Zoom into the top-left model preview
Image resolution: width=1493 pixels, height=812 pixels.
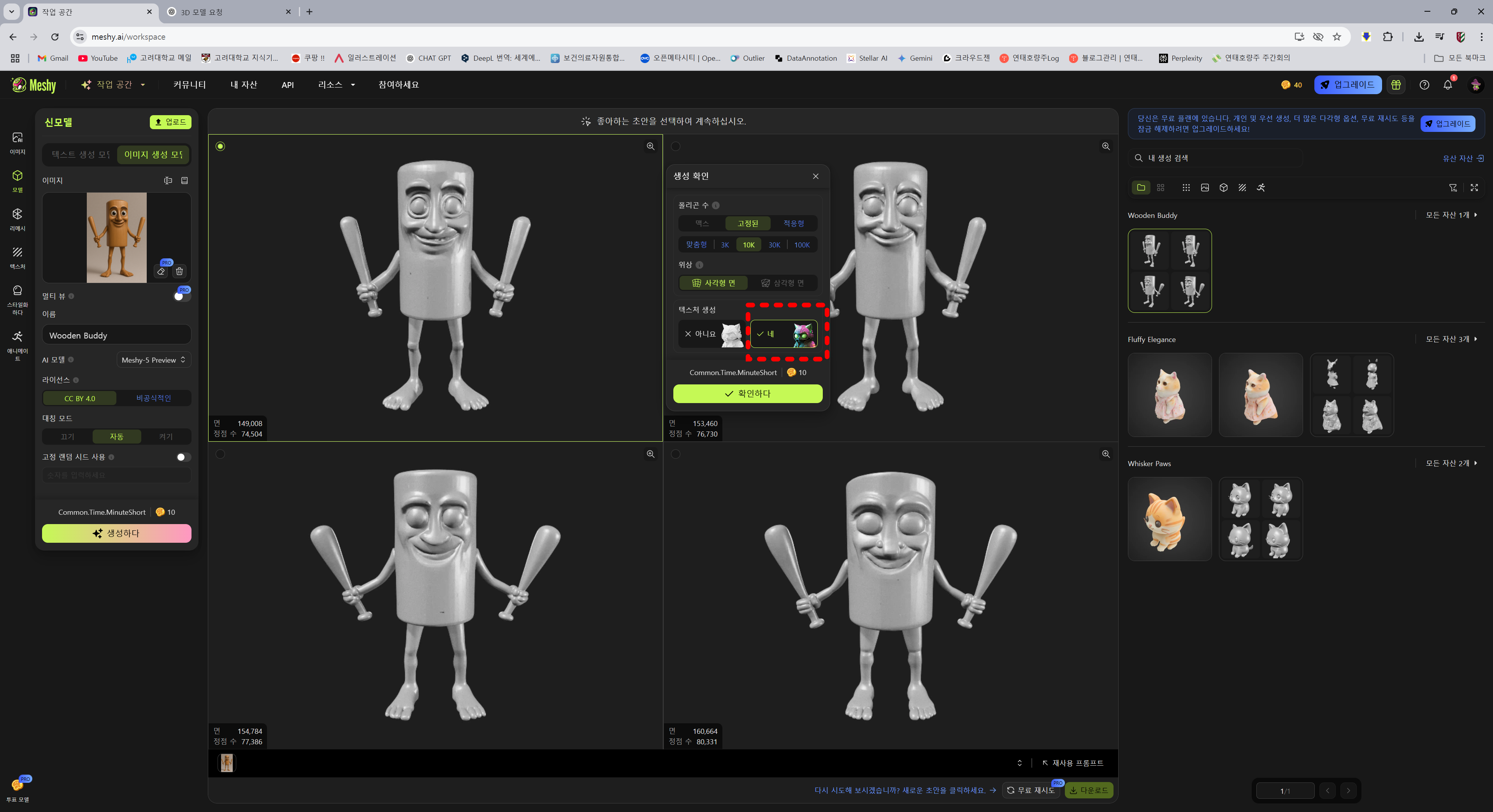pos(650,146)
